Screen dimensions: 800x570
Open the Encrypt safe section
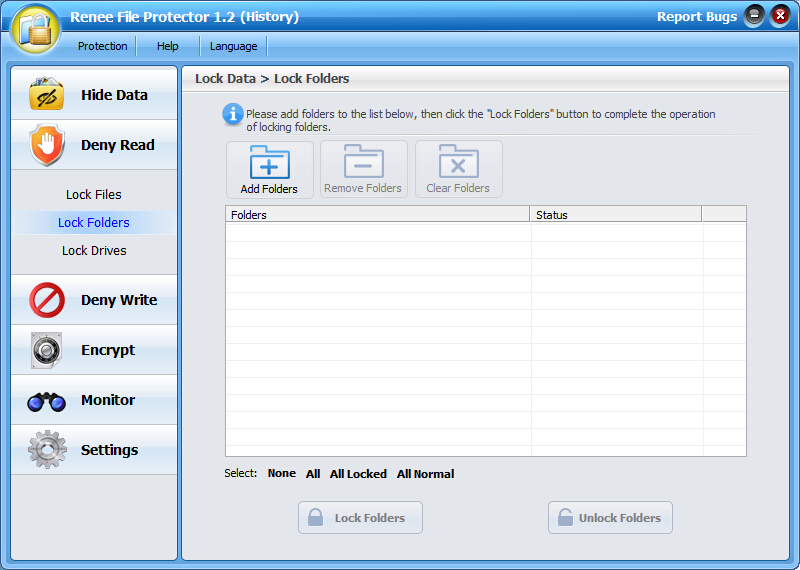(x=94, y=350)
